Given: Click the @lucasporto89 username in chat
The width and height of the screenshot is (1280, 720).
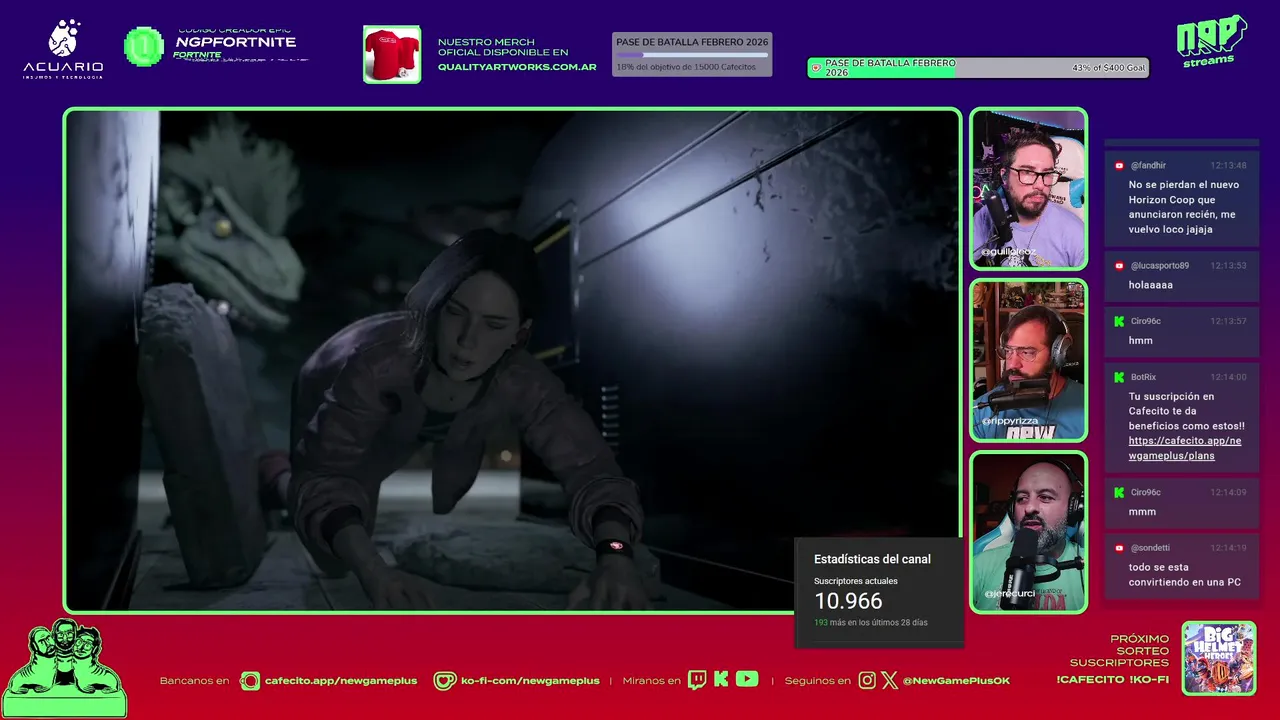Looking at the screenshot, I should tap(1160, 266).
